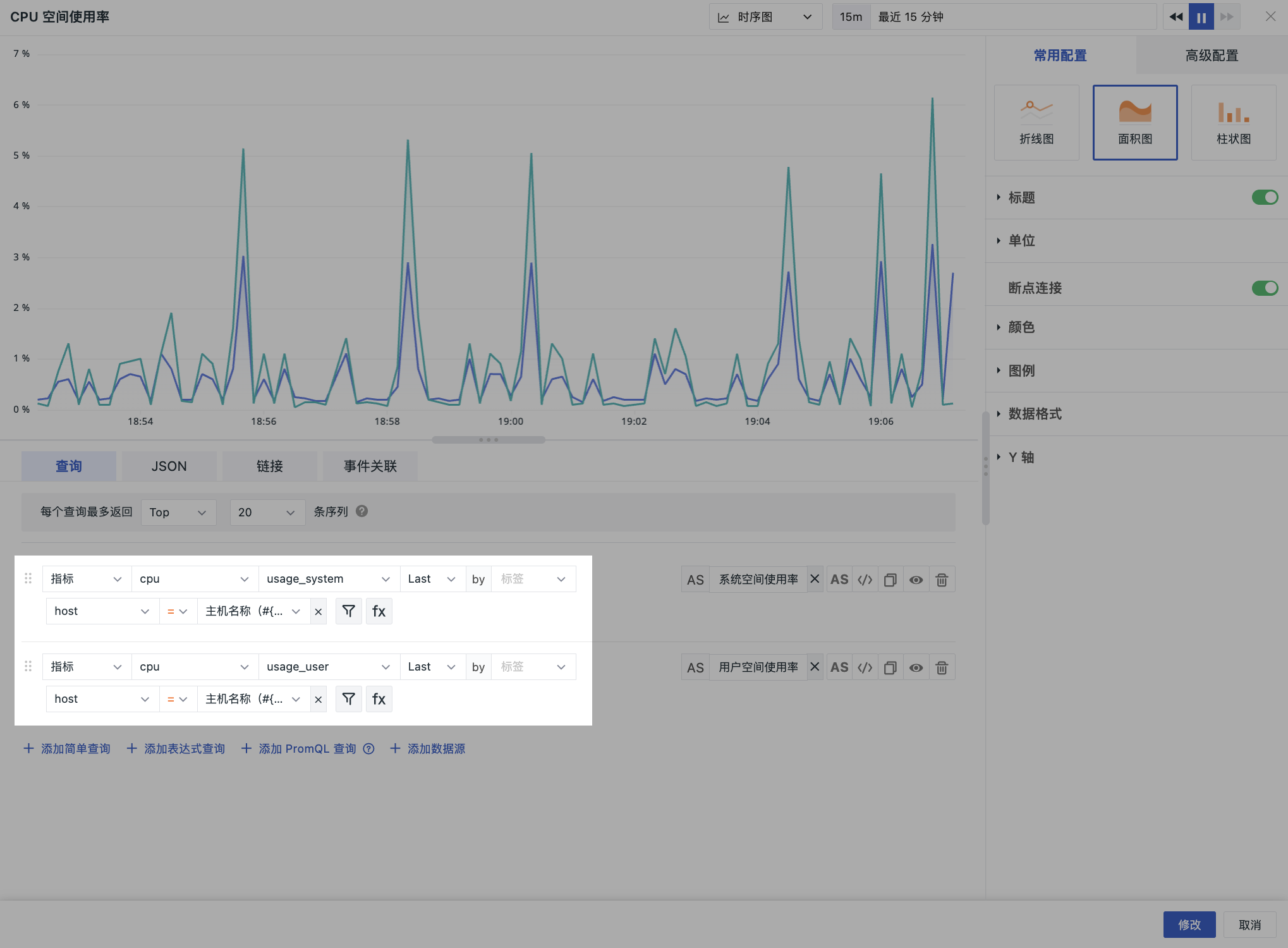Select the 折线图 chart type

1036,123
